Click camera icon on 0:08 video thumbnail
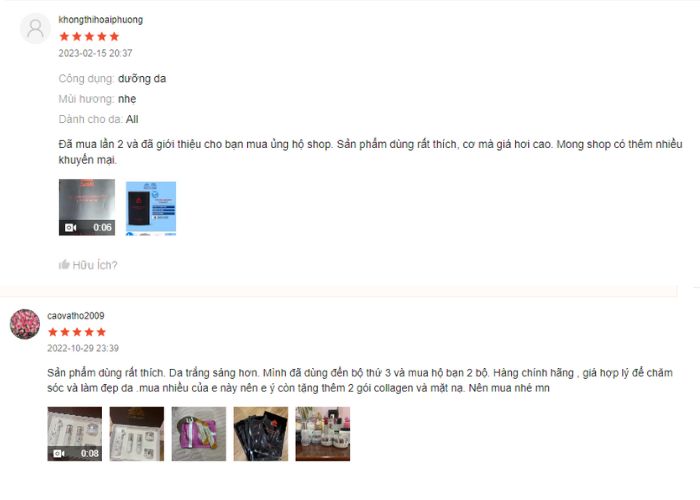This screenshot has height=500, width=700. [x=59, y=454]
